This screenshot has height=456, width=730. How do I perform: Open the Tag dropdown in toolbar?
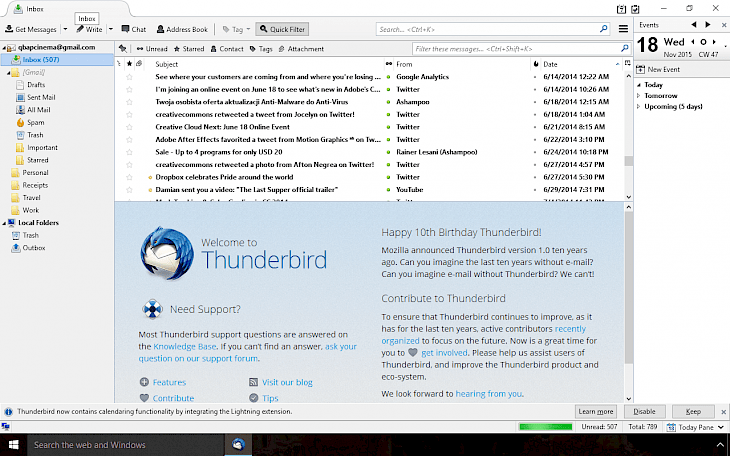[236, 29]
